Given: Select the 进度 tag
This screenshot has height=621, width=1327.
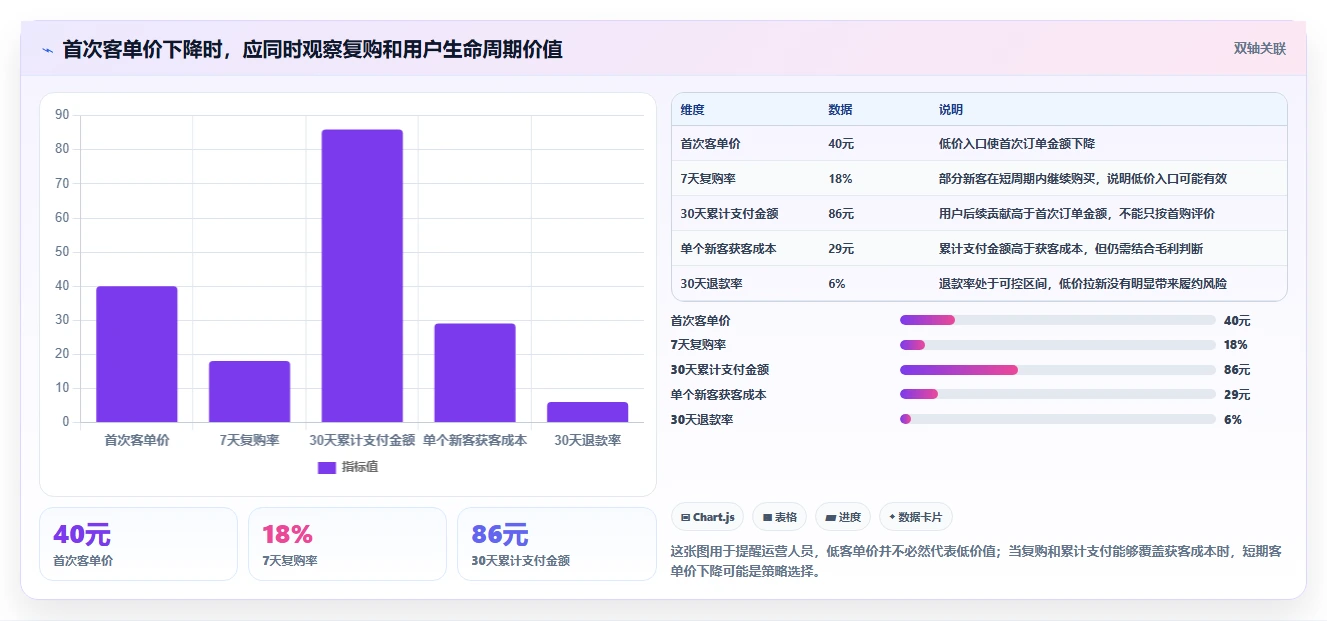Looking at the screenshot, I should point(843,517).
